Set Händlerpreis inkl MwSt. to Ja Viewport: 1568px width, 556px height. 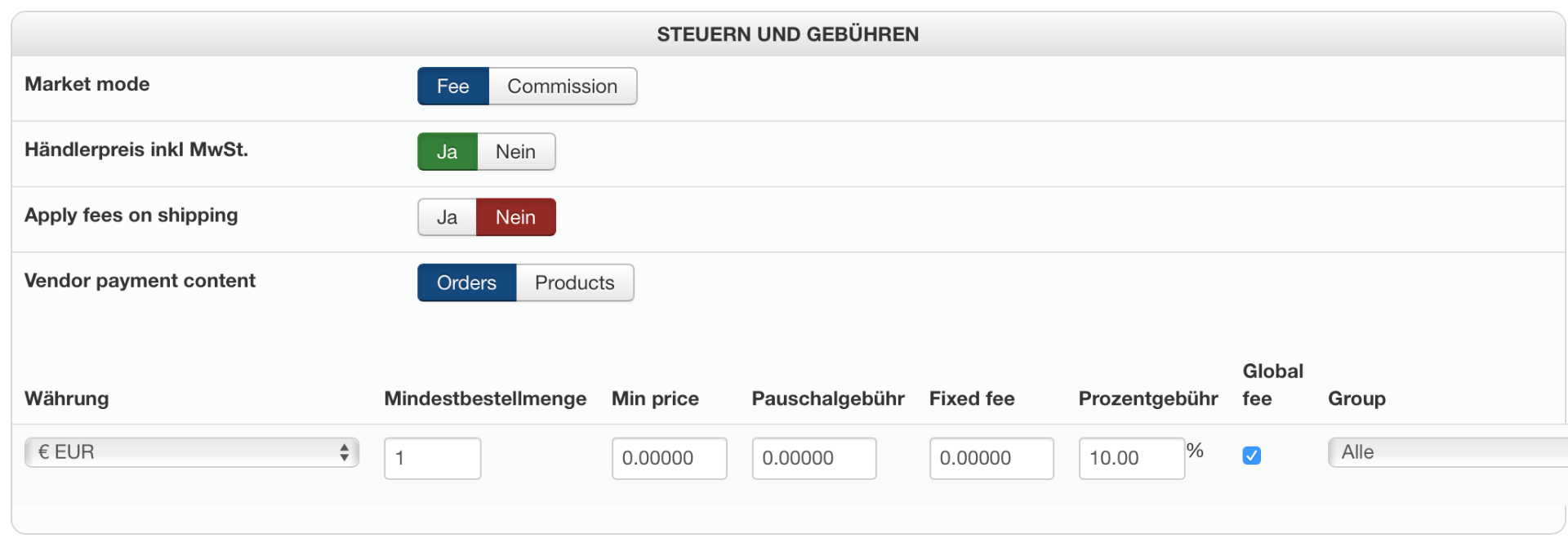[x=447, y=152]
